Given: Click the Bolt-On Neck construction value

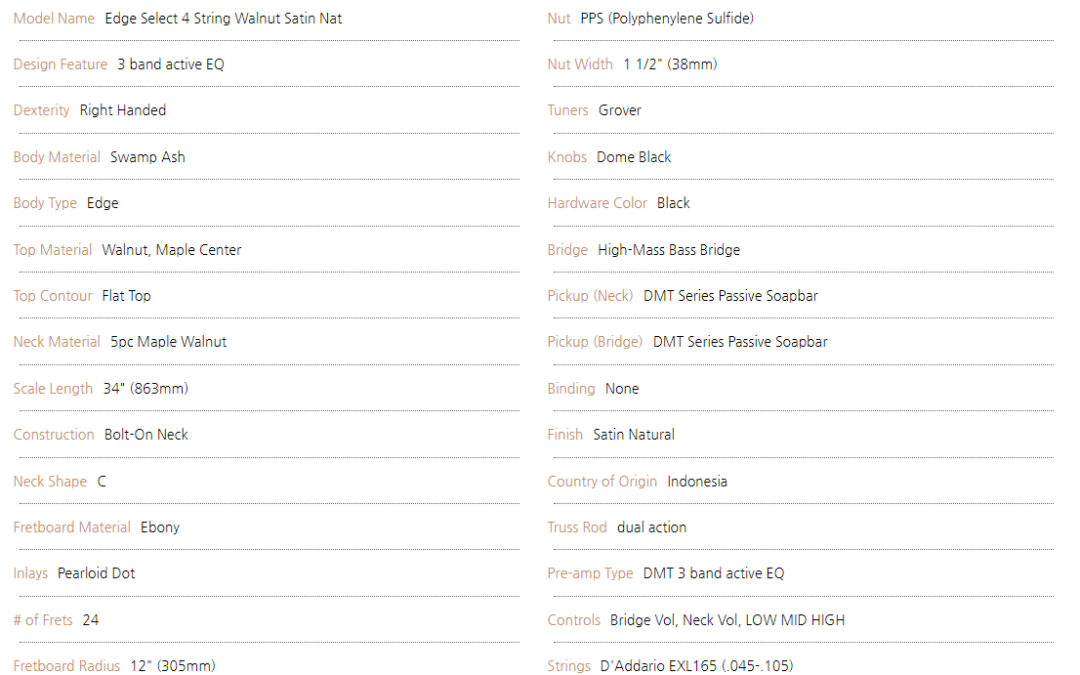Looking at the screenshot, I should [146, 435].
